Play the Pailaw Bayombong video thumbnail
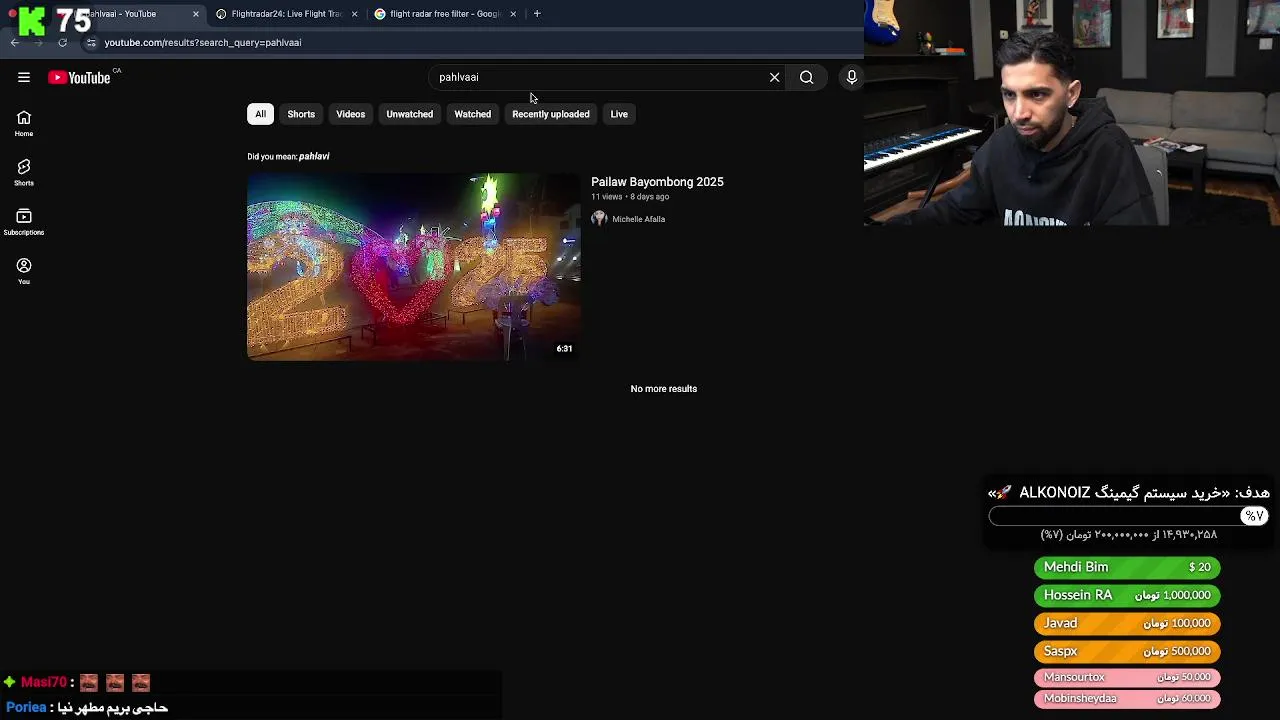Screen dimensions: 1280x720 pyautogui.click(x=413, y=266)
